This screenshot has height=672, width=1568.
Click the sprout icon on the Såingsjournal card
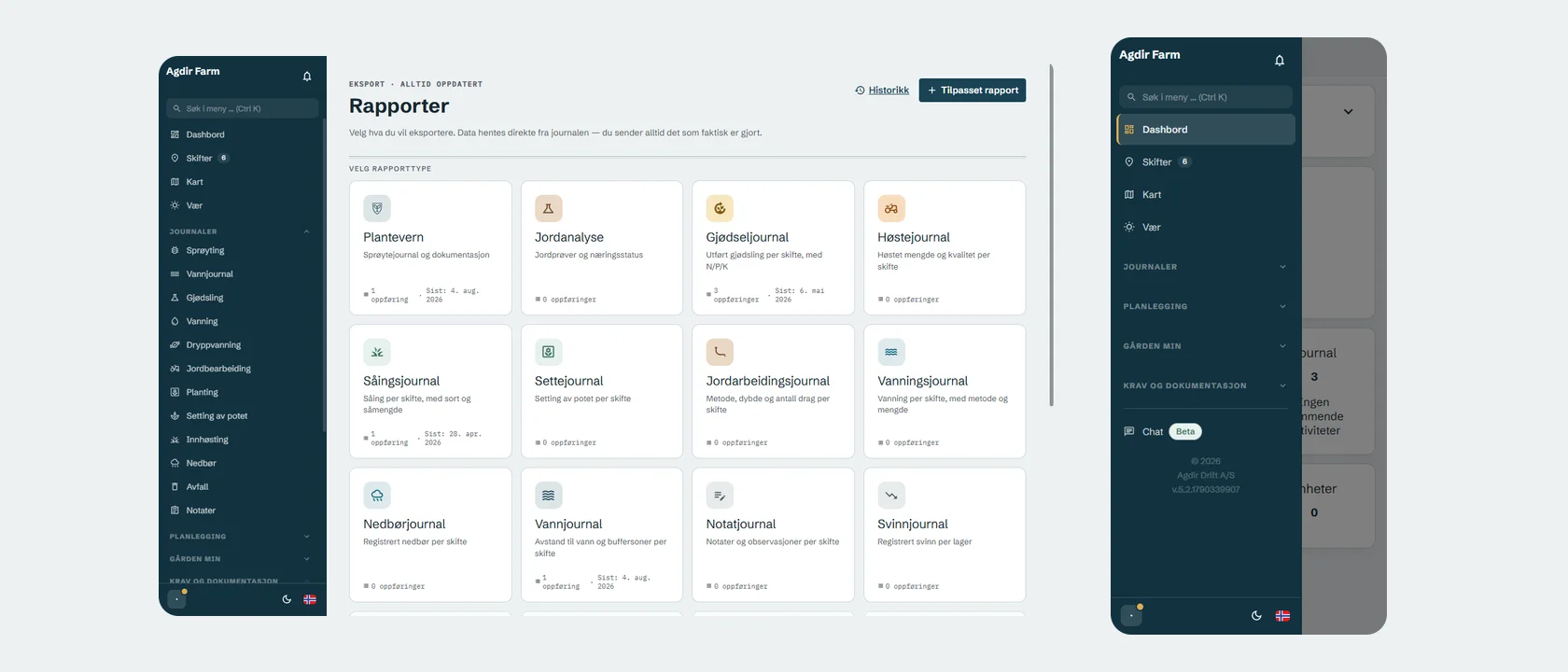pos(377,352)
